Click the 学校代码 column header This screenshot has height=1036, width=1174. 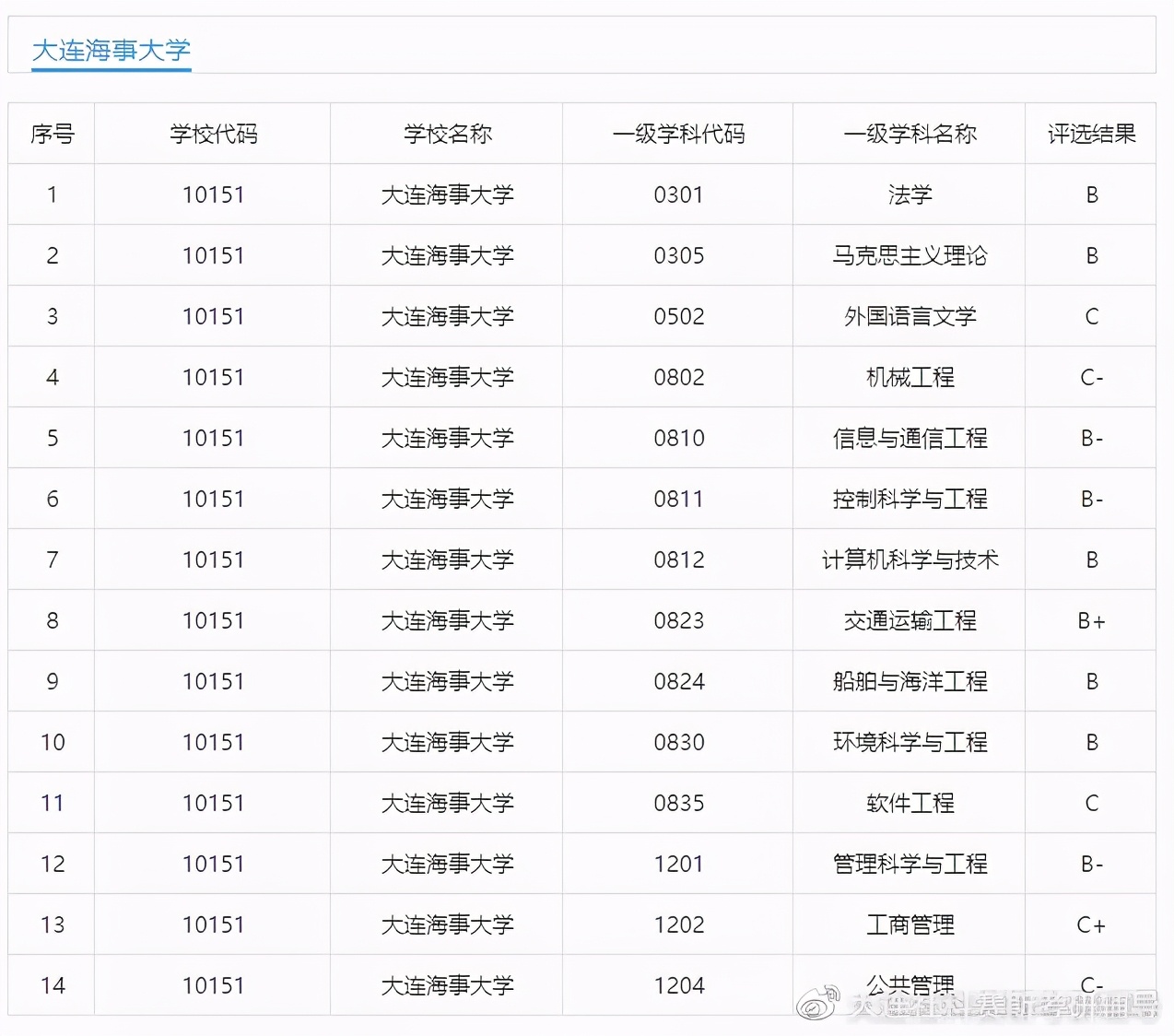click(x=212, y=134)
